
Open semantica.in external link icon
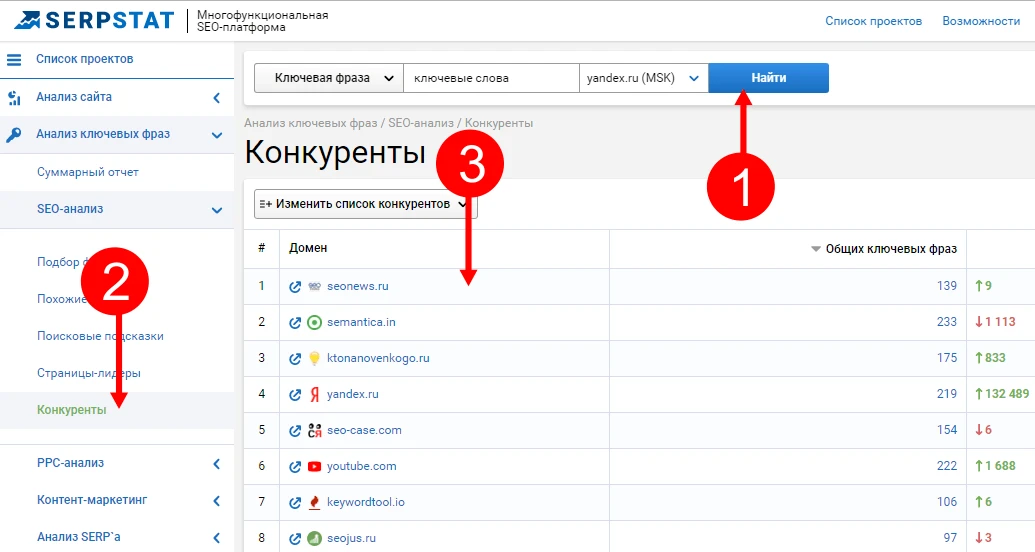pos(295,322)
